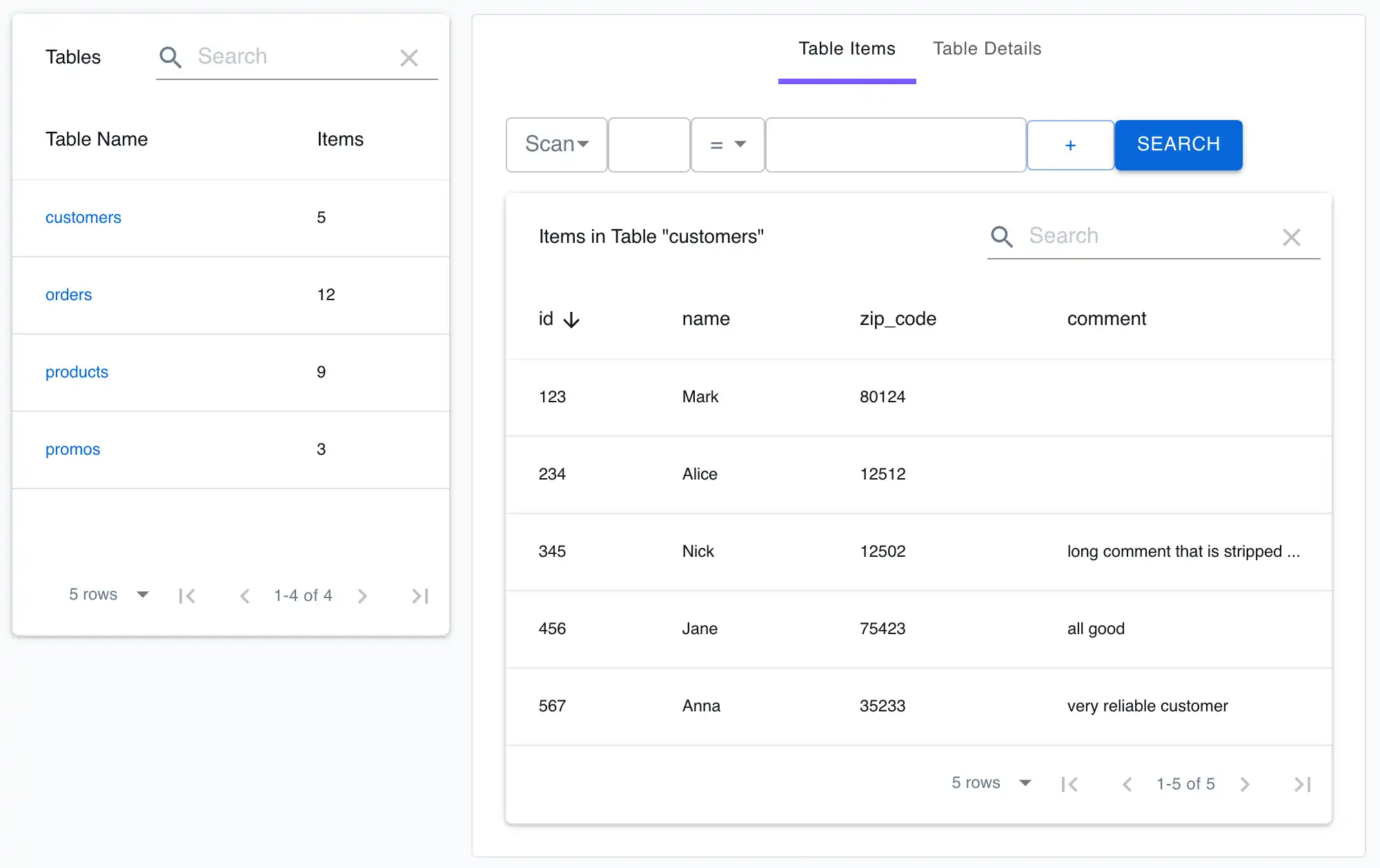Click the customers link in Tables list
This screenshot has width=1380, height=868.
click(82, 217)
